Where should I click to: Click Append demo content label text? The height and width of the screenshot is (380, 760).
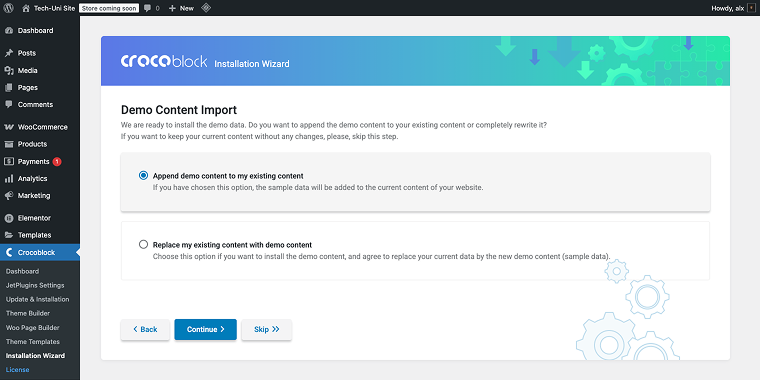pos(228,176)
